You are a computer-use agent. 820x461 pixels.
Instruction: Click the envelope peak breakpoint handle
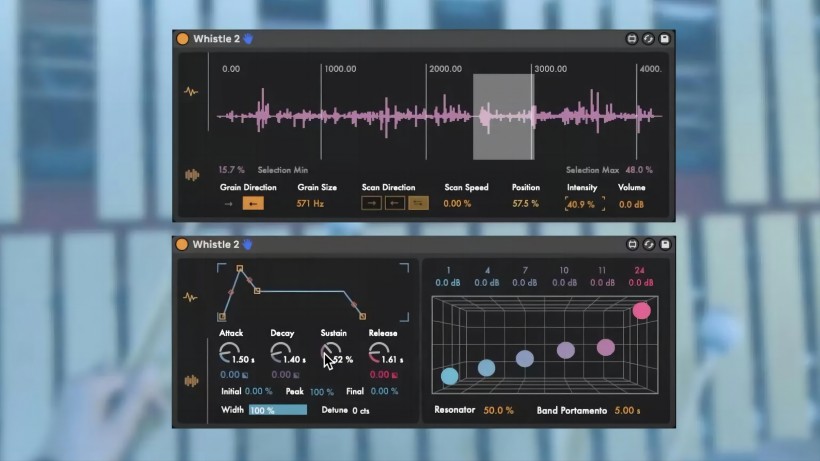(239, 269)
